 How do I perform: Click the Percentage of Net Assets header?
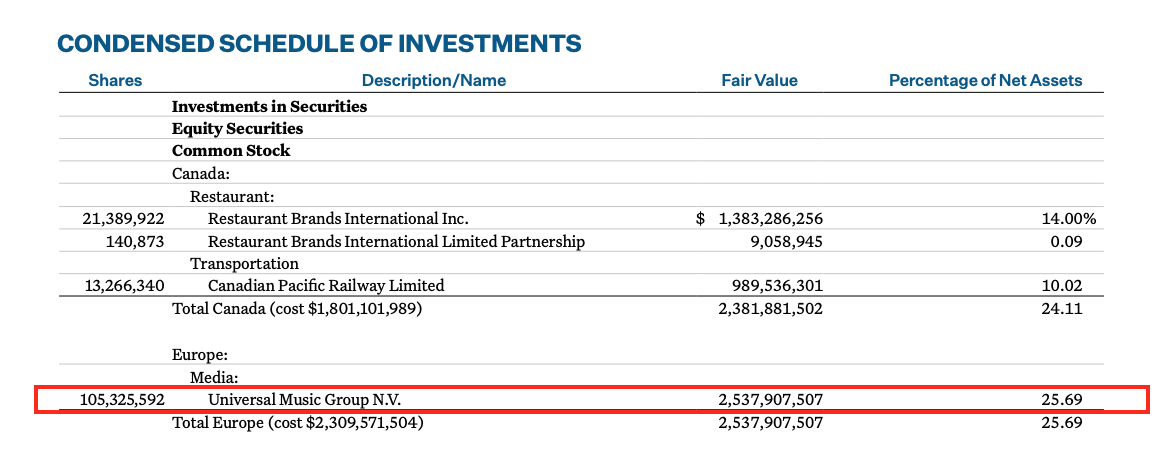pos(985,80)
